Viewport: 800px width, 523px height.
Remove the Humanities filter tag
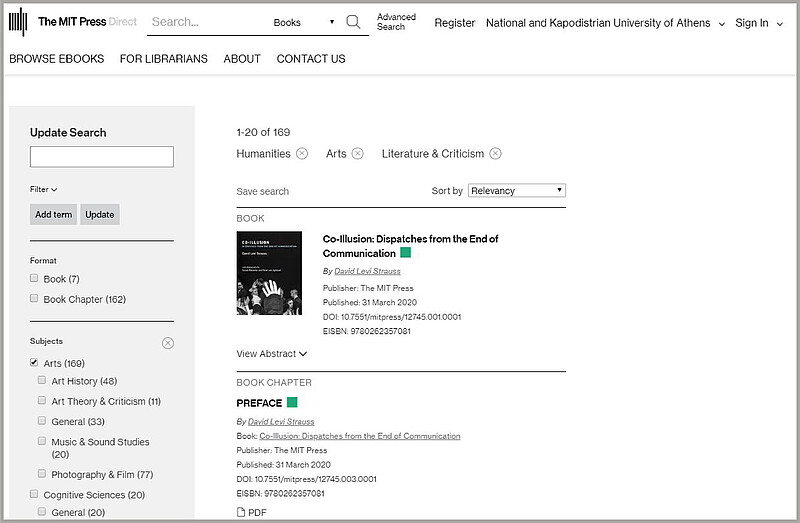[302, 154]
